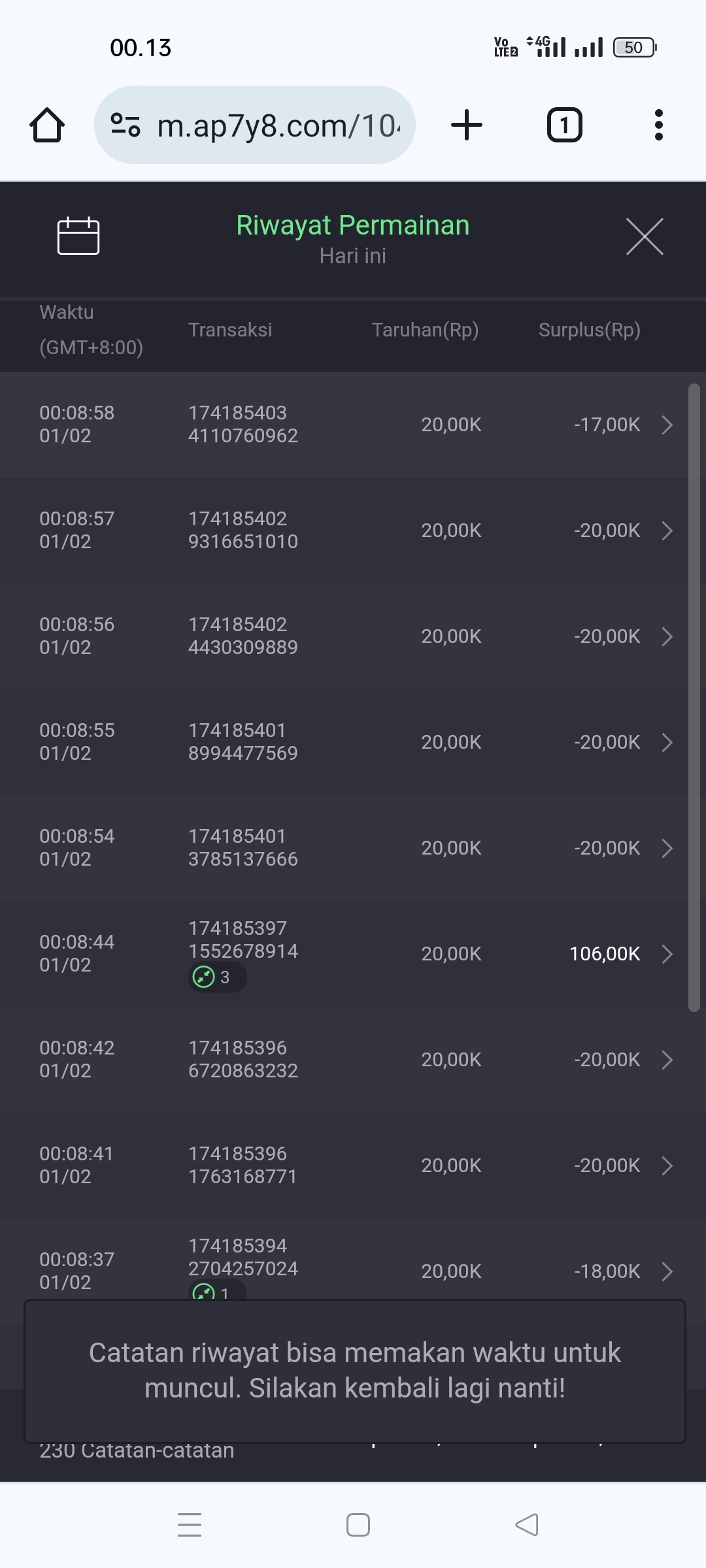Open the Android recent apps menu

coord(190,1525)
